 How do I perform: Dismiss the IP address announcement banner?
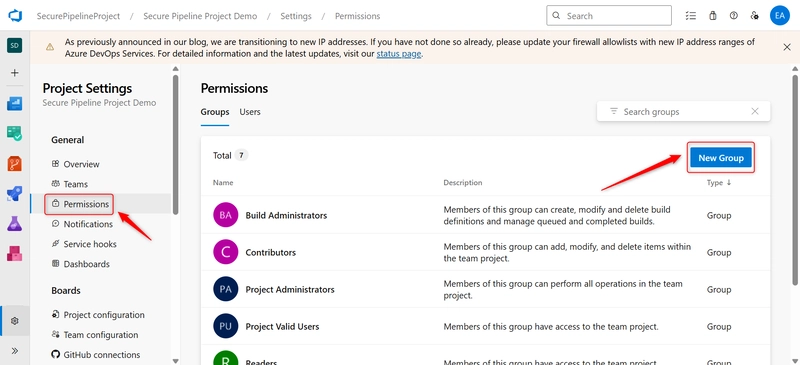(787, 47)
